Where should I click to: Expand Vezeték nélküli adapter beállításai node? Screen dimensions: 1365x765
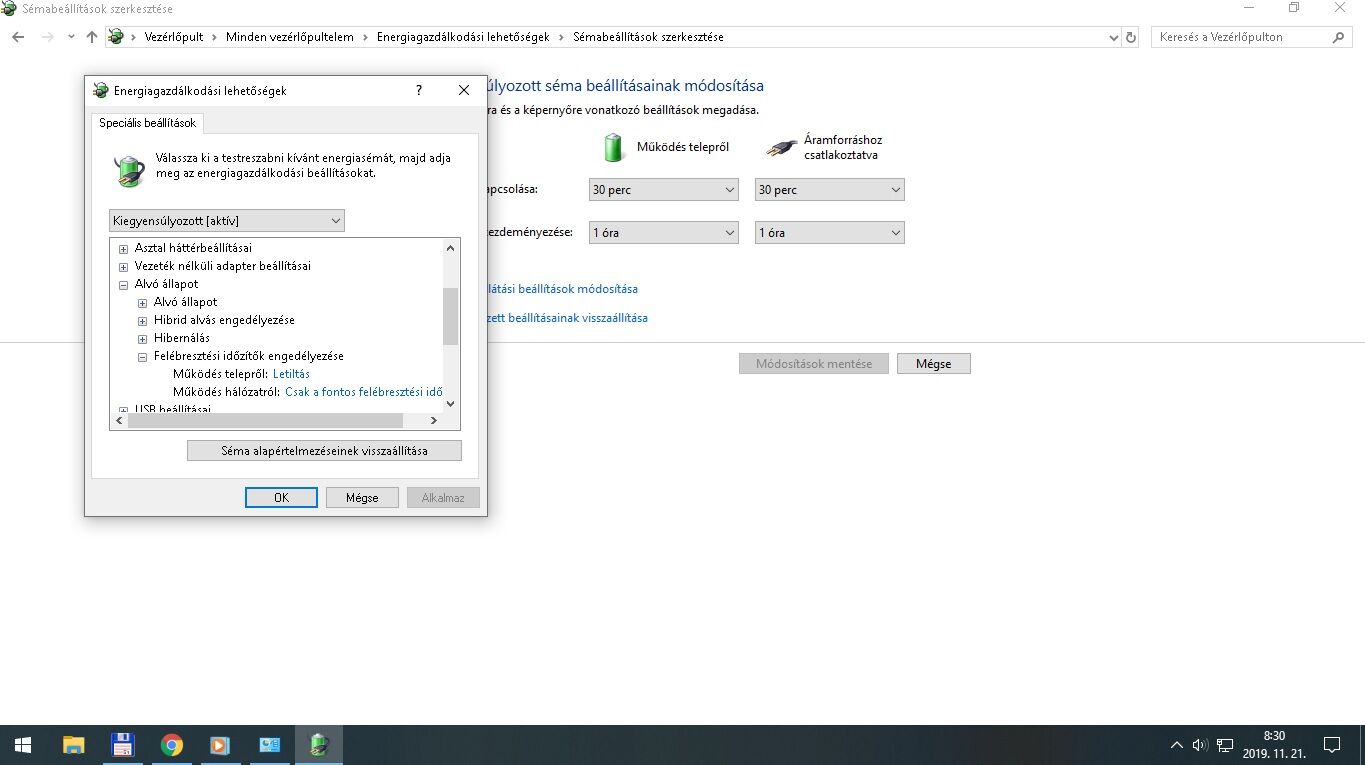coord(124,266)
